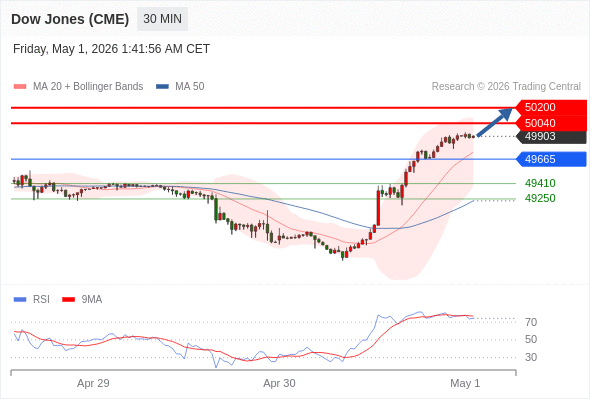The width and height of the screenshot is (590, 400).
Task: Click the Apr 29 date axis label
Action: click(x=93, y=383)
